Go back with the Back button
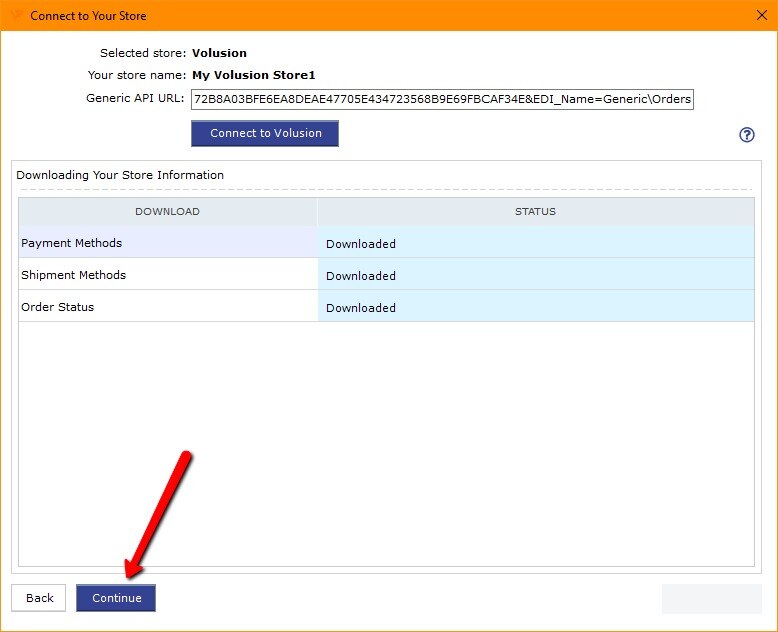The image size is (778, 632). pyautogui.click(x=39, y=597)
